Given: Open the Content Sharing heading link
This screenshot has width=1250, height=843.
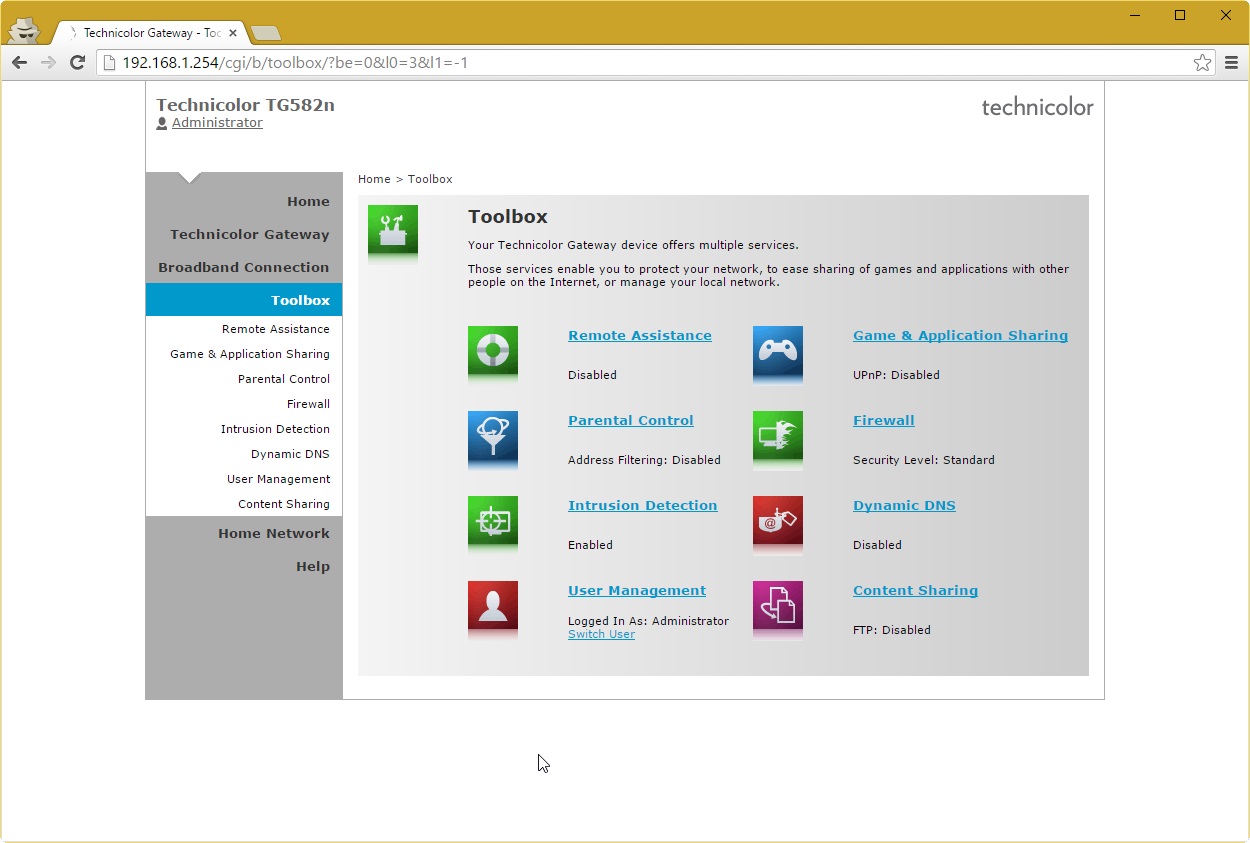Looking at the screenshot, I should (x=915, y=591).
